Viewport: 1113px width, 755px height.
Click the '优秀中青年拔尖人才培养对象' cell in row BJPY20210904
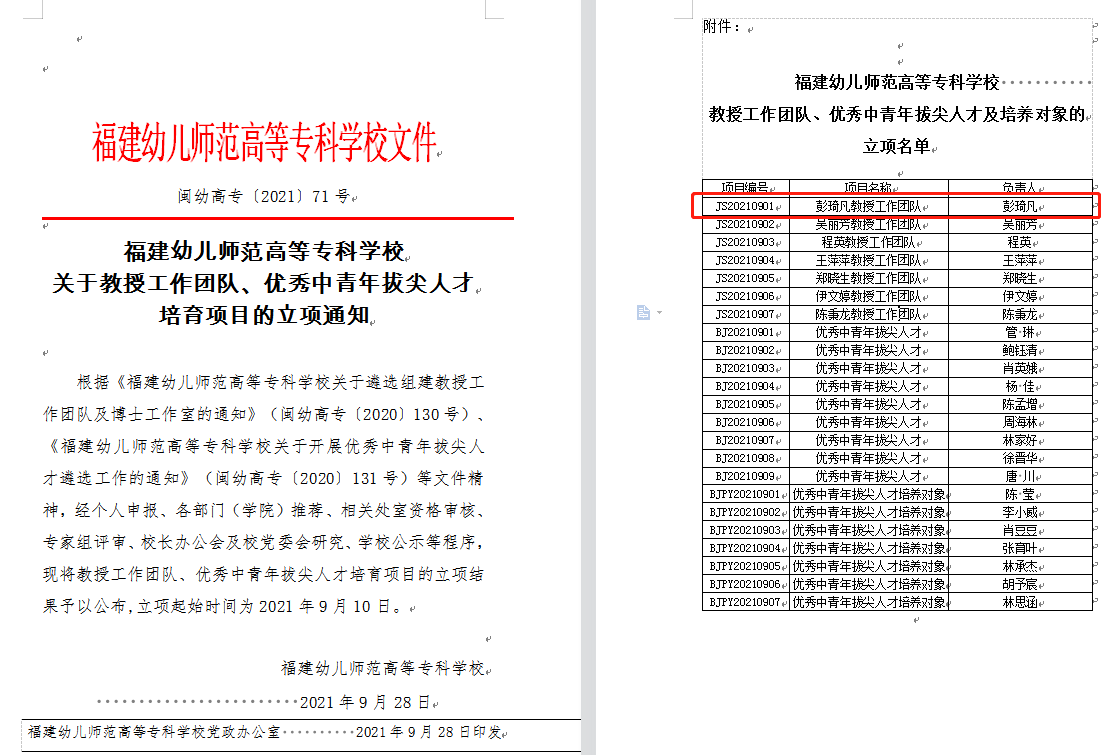(868, 548)
